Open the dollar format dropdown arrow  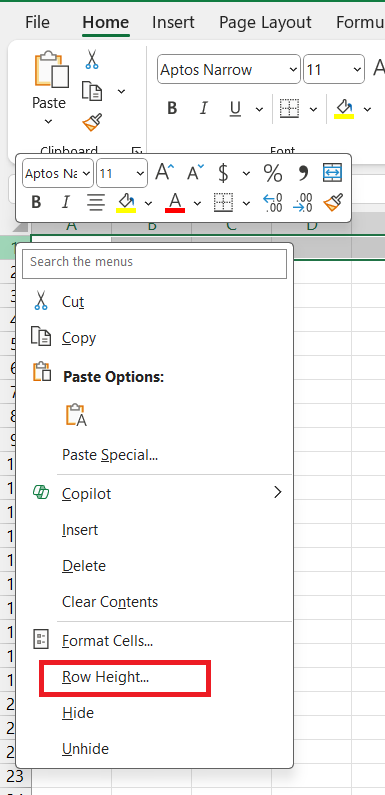click(x=246, y=173)
